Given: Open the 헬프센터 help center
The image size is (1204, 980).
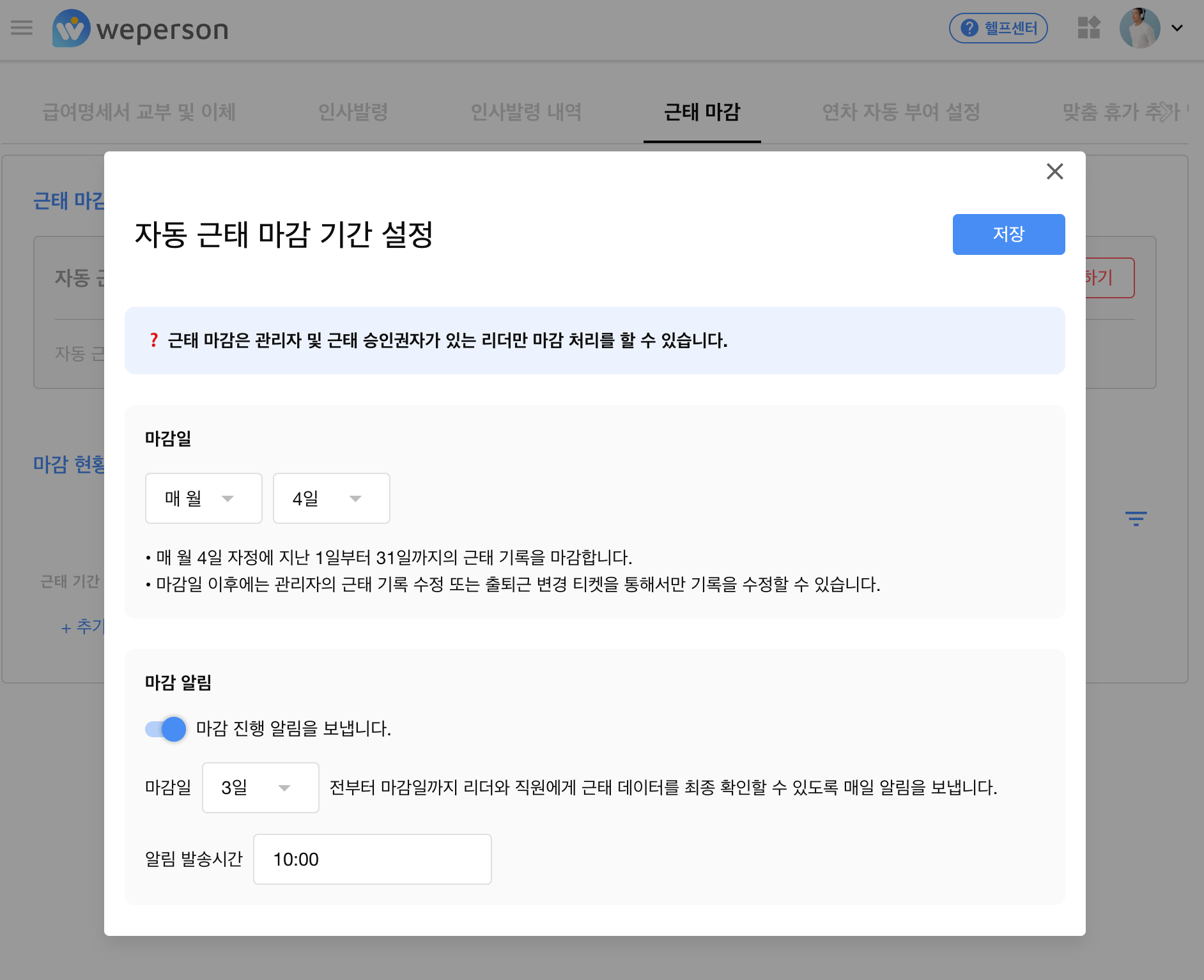Looking at the screenshot, I should (998, 28).
